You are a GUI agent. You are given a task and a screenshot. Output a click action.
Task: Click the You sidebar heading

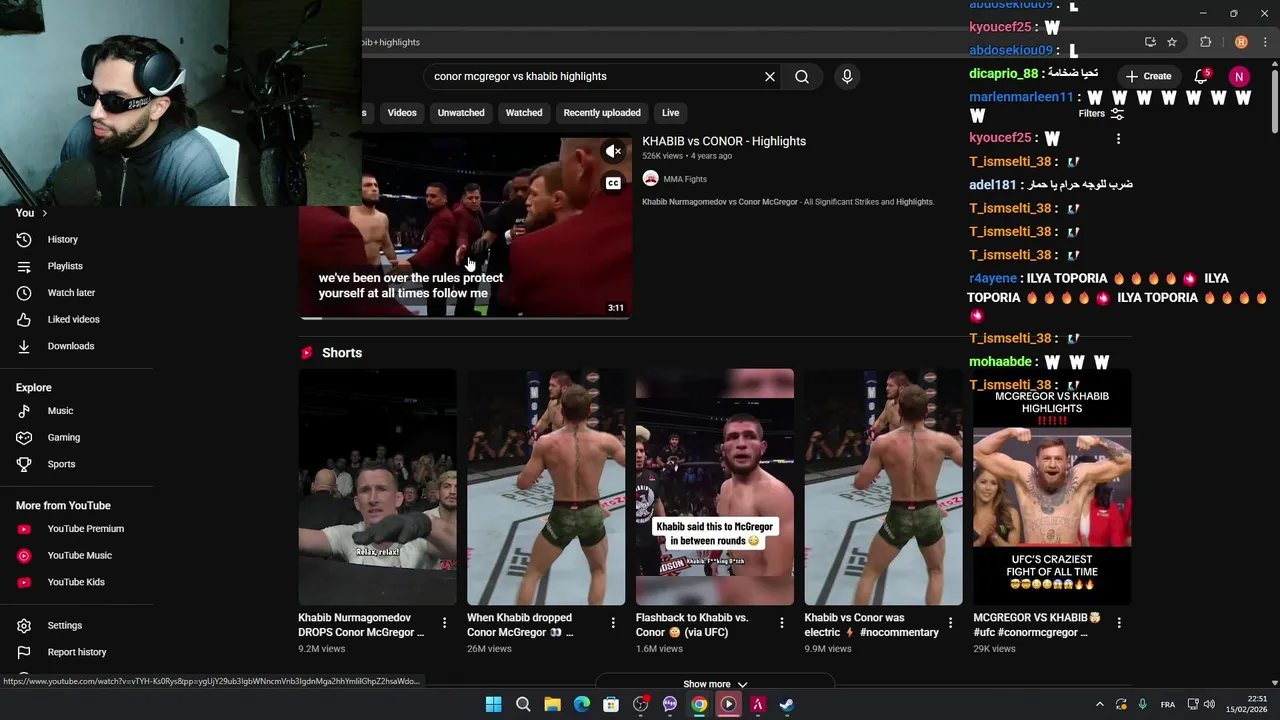[25, 213]
